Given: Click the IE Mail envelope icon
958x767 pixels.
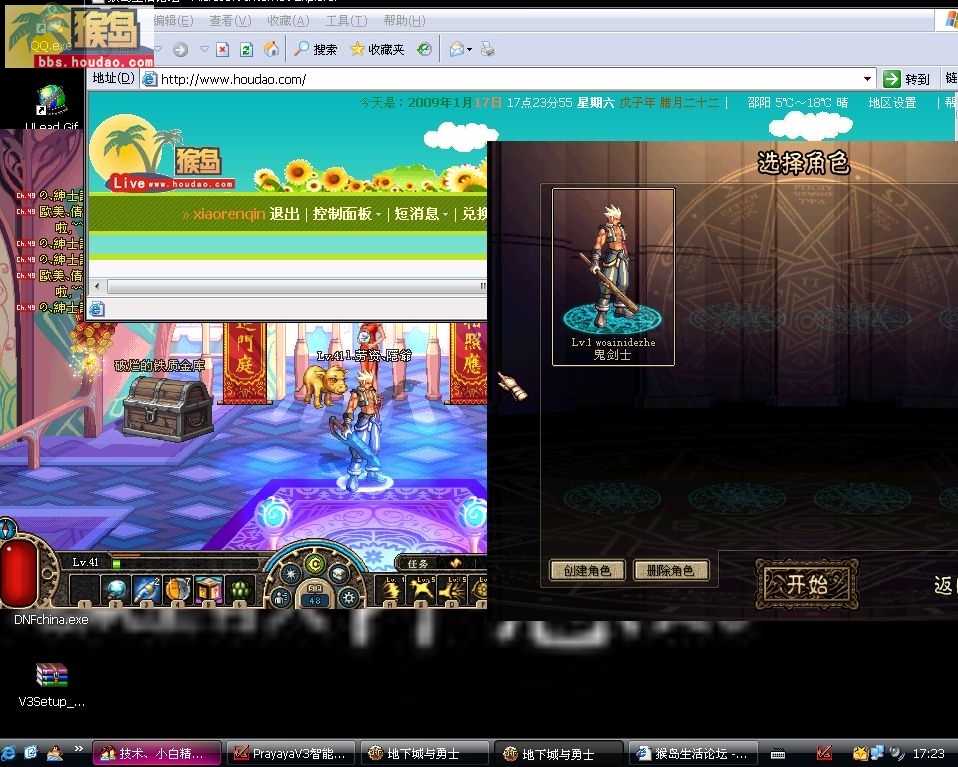Looking at the screenshot, I should (456, 50).
